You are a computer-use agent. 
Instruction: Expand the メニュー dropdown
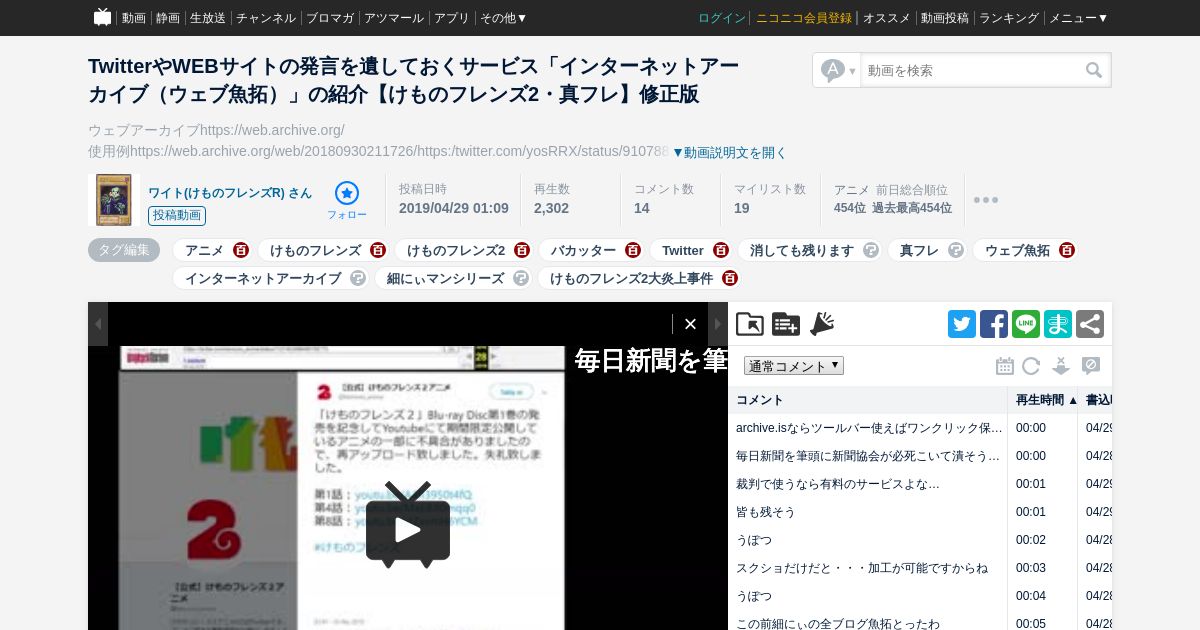1078,18
